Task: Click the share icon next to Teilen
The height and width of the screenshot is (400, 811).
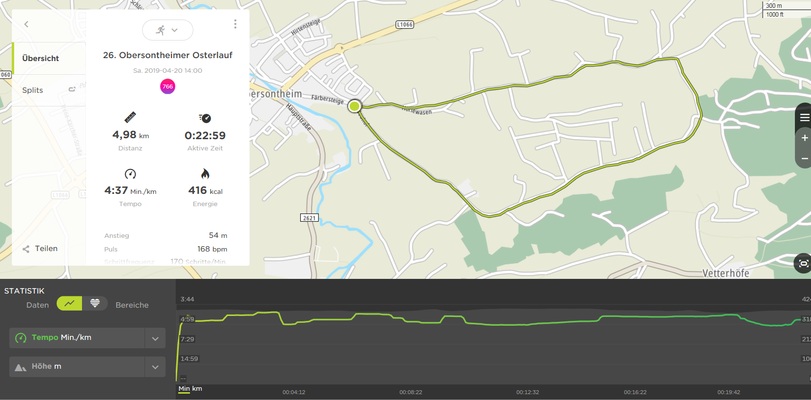Action: coord(26,248)
